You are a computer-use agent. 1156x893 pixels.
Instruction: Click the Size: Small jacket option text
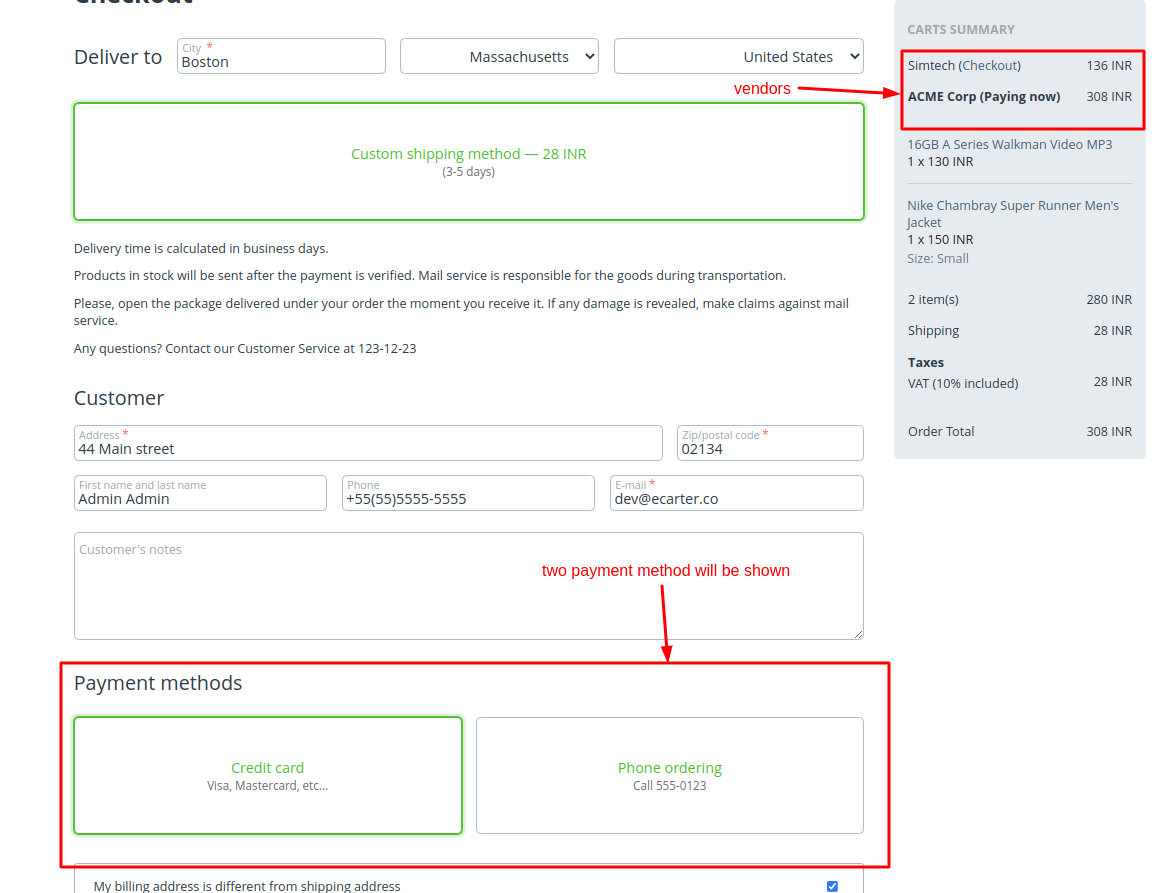tap(938, 259)
